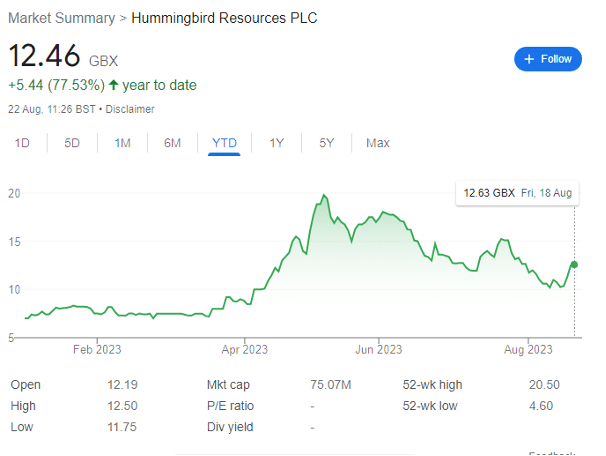Image resolution: width=606 pixels, height=456 pixels.
Task: Switch to the 5Y range tab
Action: click(x=326, y=143)
